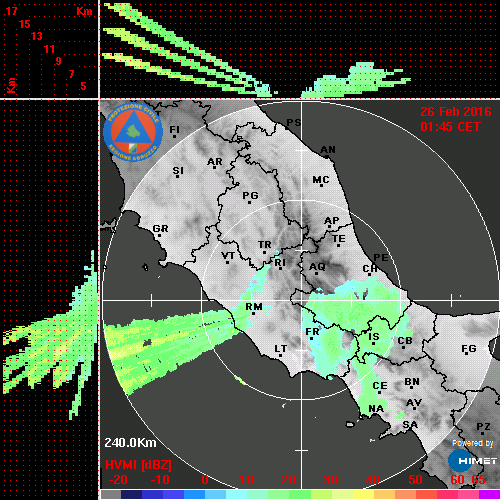Click the '11' km height label
Screen dimensions: 500x500
click(49, 49)
